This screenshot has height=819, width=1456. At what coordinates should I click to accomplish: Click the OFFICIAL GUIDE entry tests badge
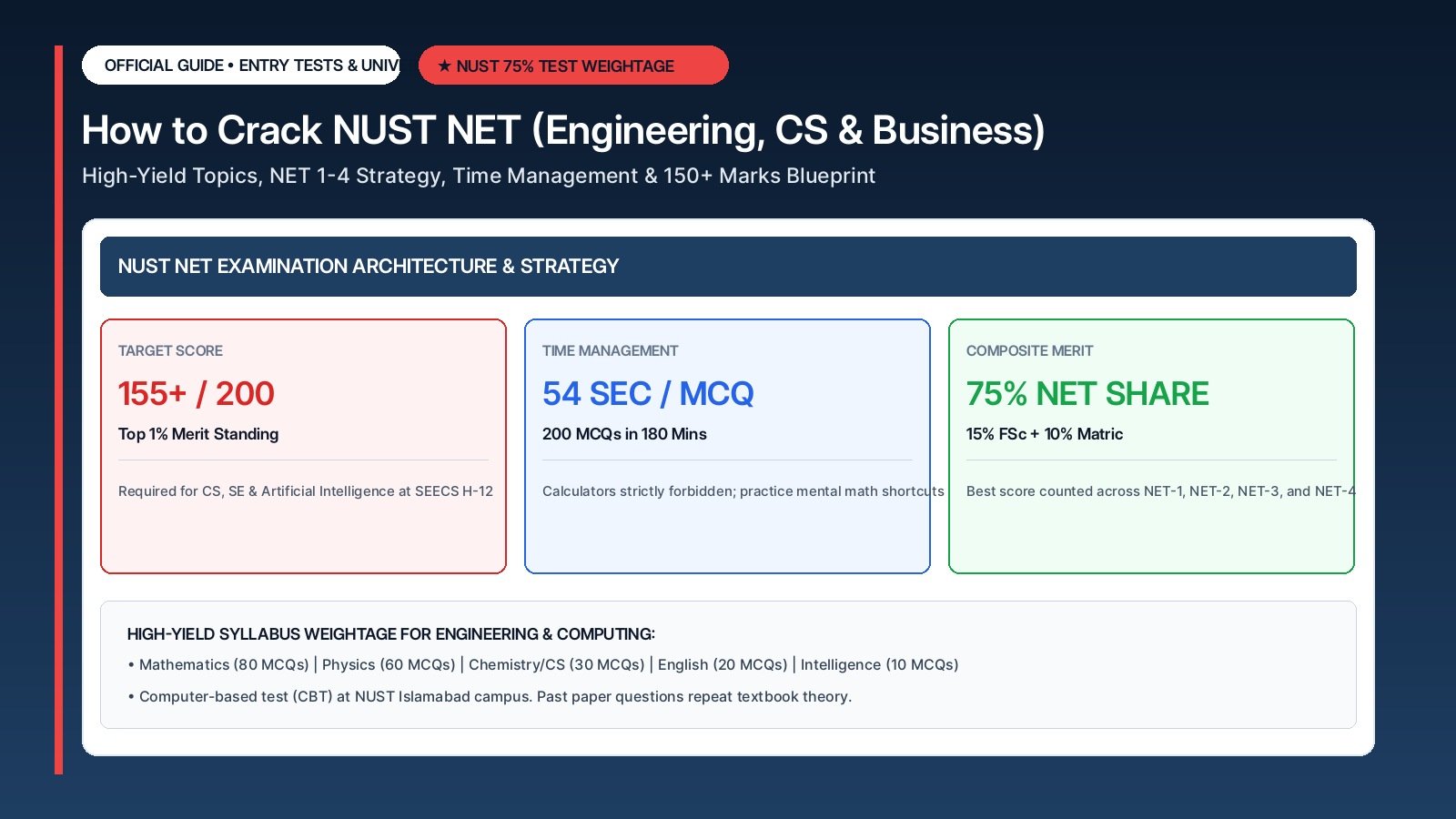click(241, 66)
